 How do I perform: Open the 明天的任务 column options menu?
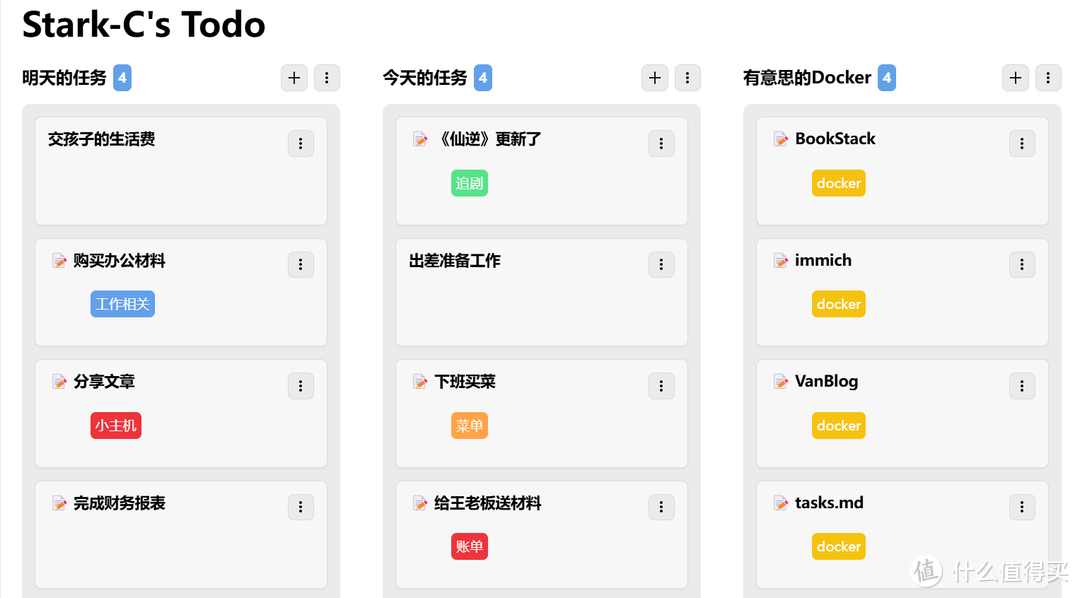(x=327, y=78)
